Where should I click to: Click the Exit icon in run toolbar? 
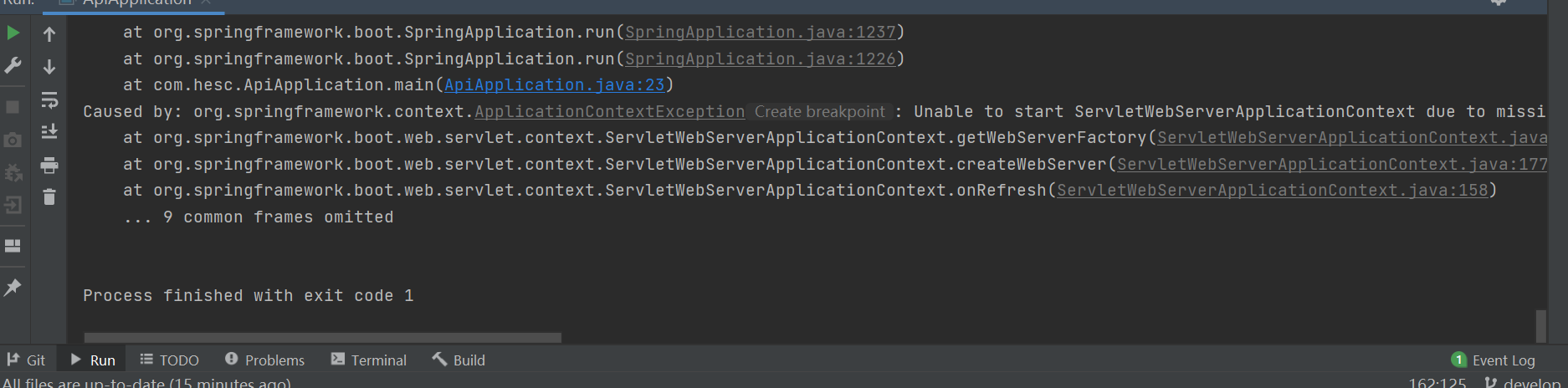tap(13, 205)
